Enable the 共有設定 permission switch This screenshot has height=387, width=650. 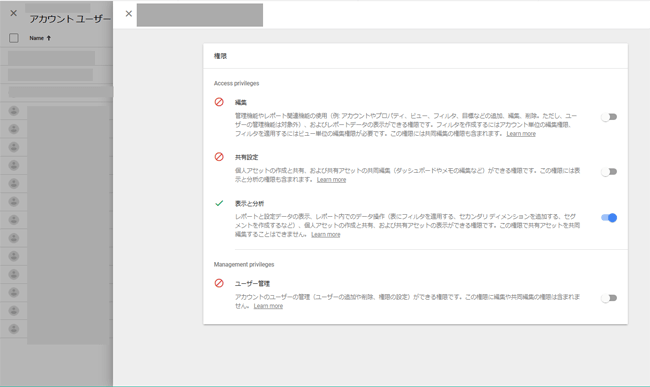[609, 172]
